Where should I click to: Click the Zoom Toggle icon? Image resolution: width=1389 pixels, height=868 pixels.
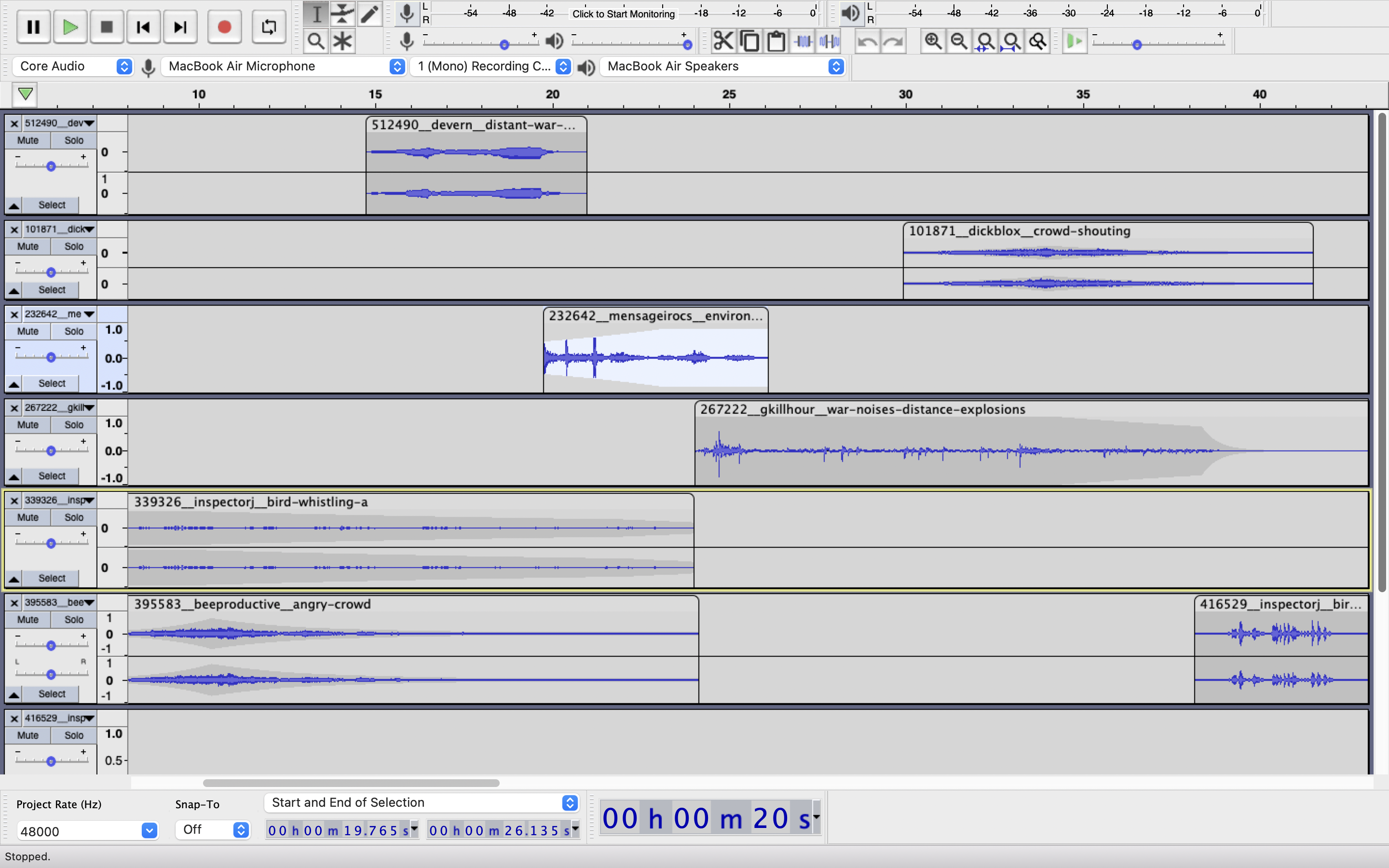tap(1038, 41)
